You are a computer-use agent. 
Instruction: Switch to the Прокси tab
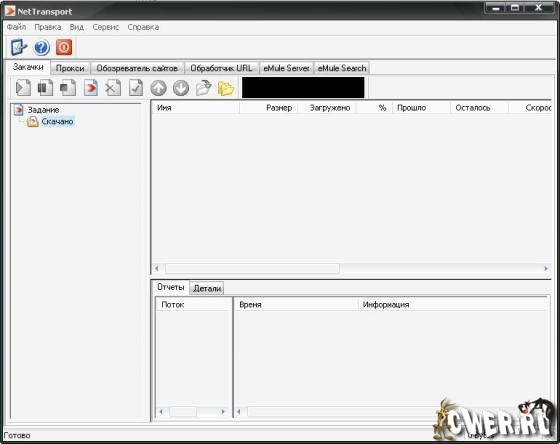(70, 68)
